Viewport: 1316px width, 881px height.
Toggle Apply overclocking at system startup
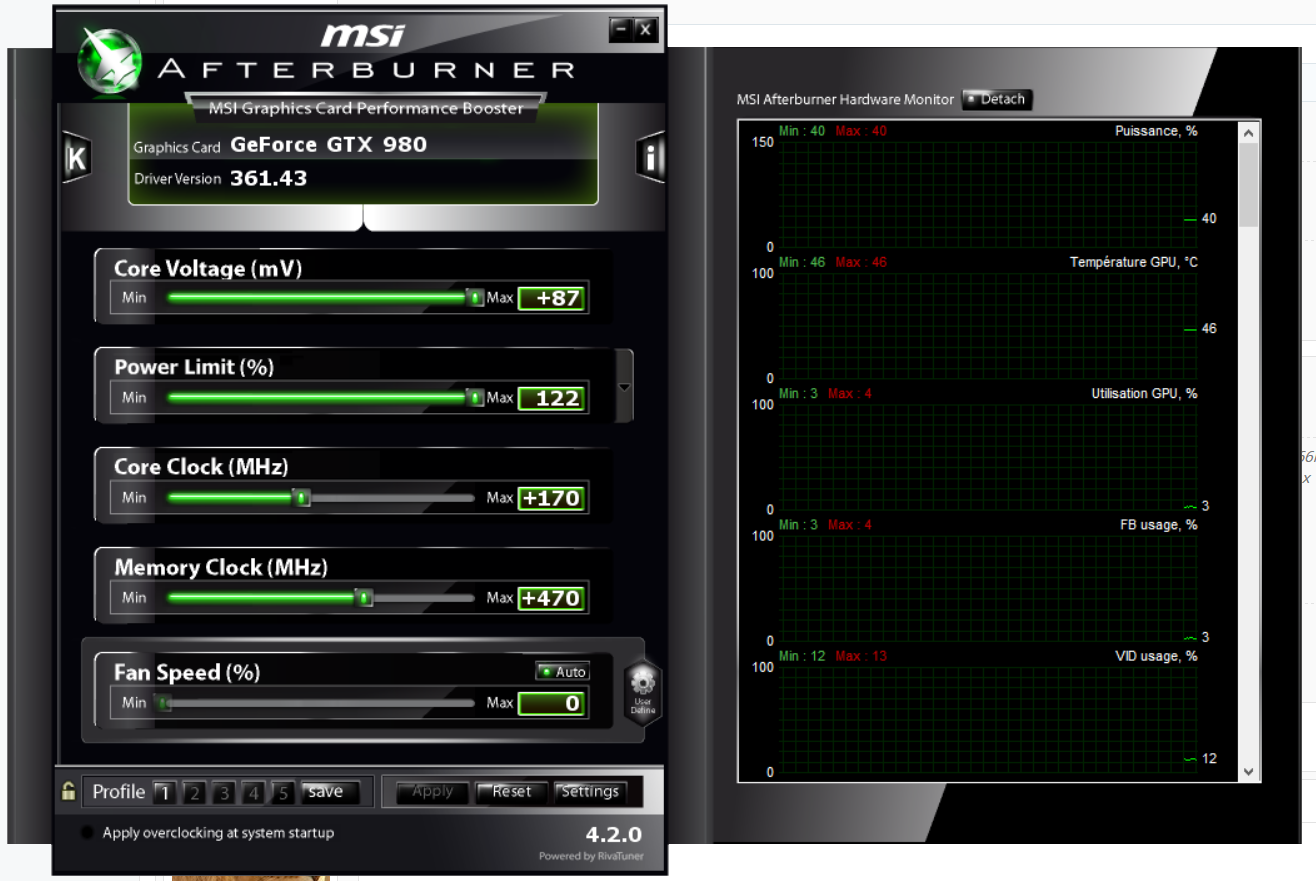87,833
